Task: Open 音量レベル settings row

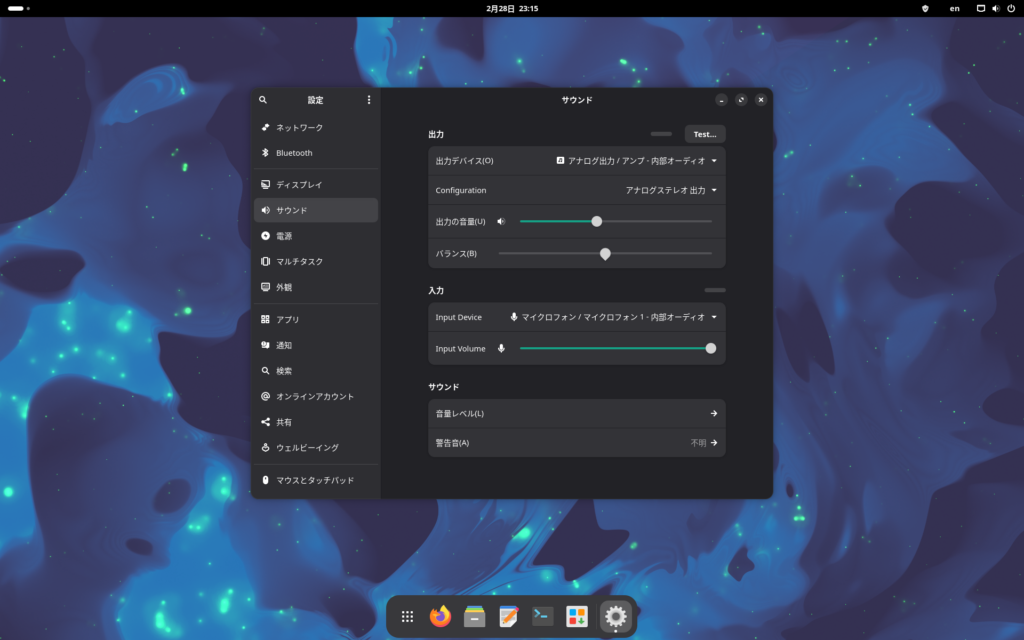Action: 576,413
